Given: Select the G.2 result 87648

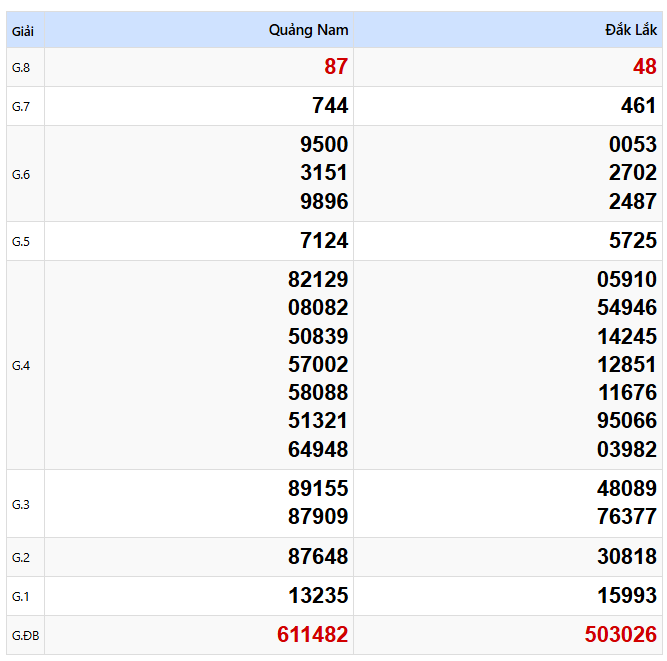Looking at the screenshot, I should (318, 556).
